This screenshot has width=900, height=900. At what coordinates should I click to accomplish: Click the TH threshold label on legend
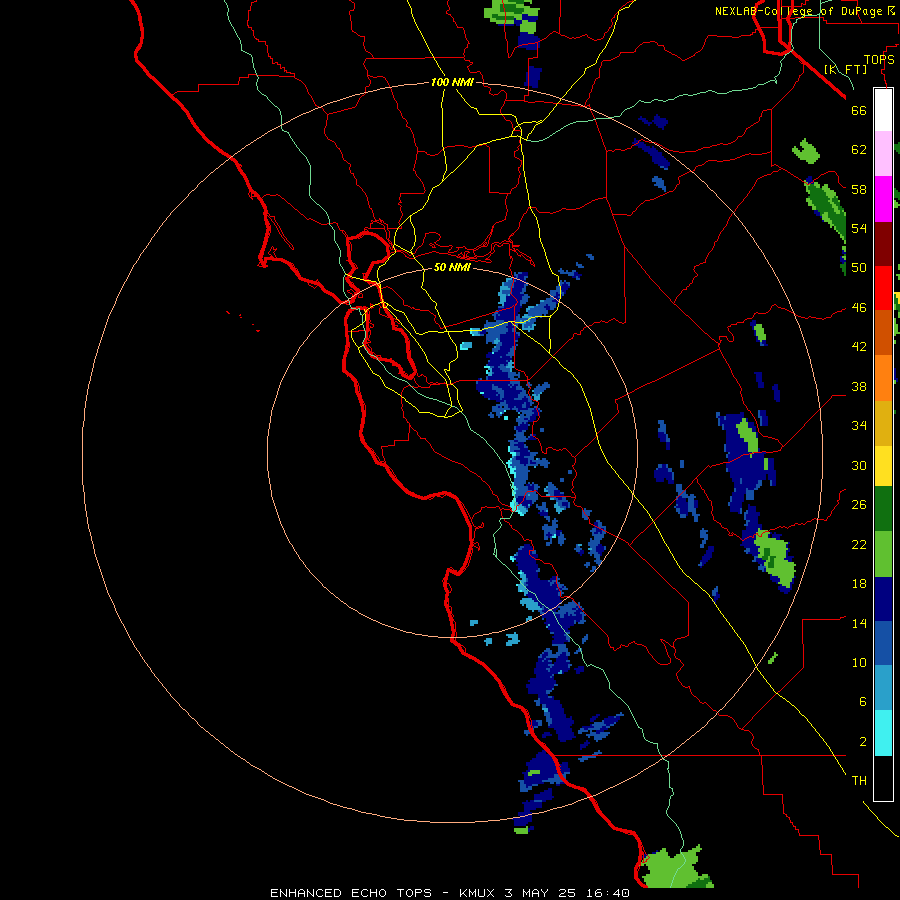point(859,781)
